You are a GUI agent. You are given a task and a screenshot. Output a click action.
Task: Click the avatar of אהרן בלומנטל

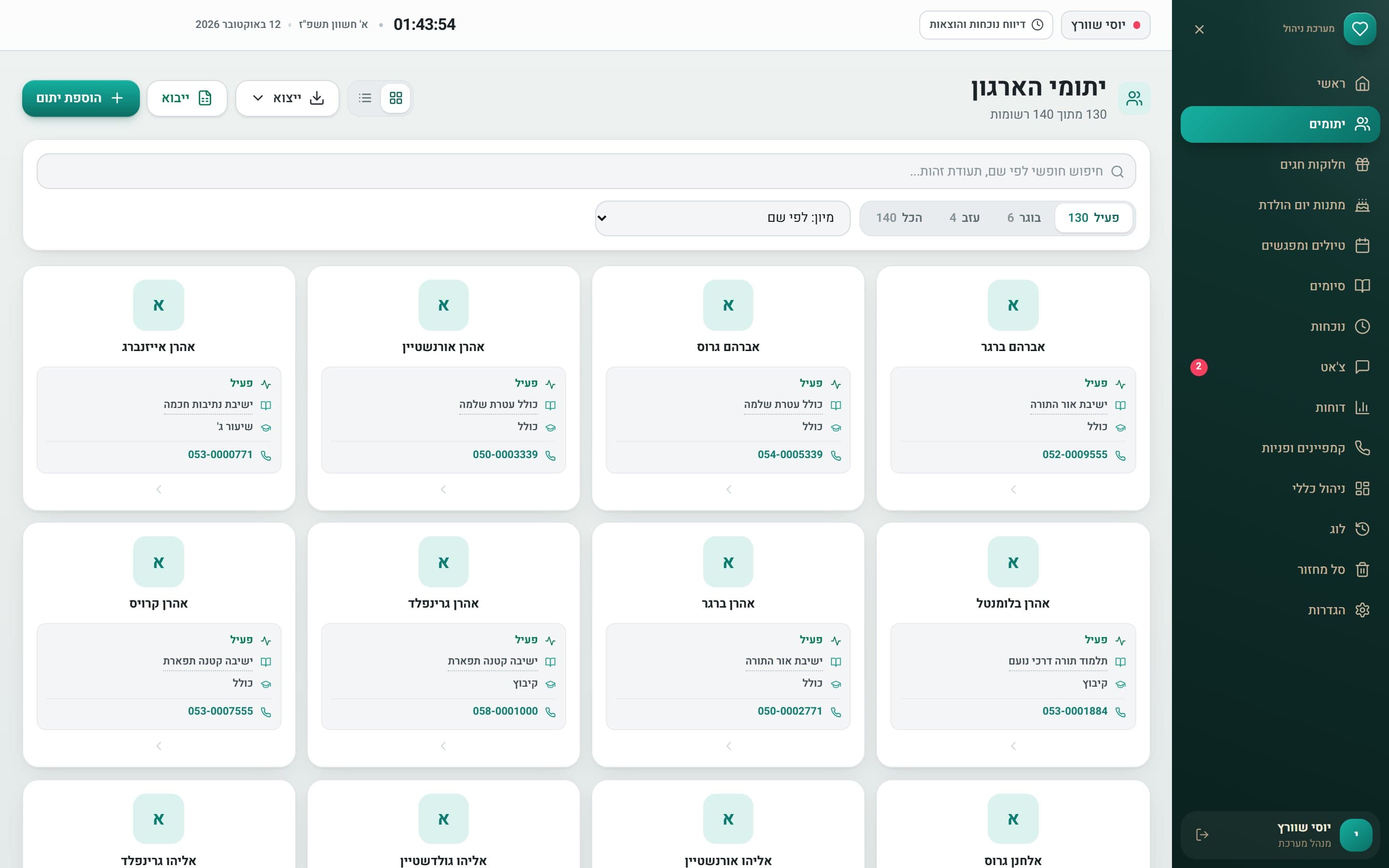click(1013, 561)
